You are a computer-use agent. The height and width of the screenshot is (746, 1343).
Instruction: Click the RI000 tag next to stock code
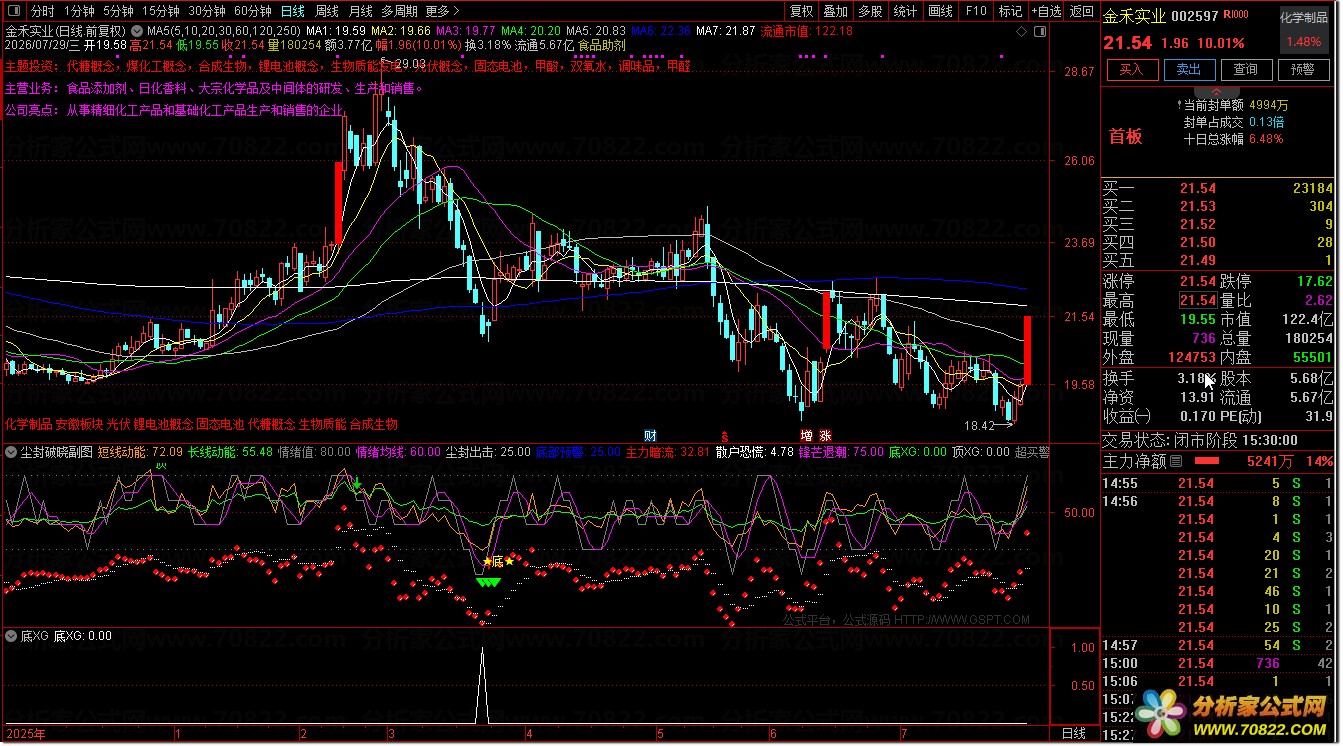point(1236,15)
